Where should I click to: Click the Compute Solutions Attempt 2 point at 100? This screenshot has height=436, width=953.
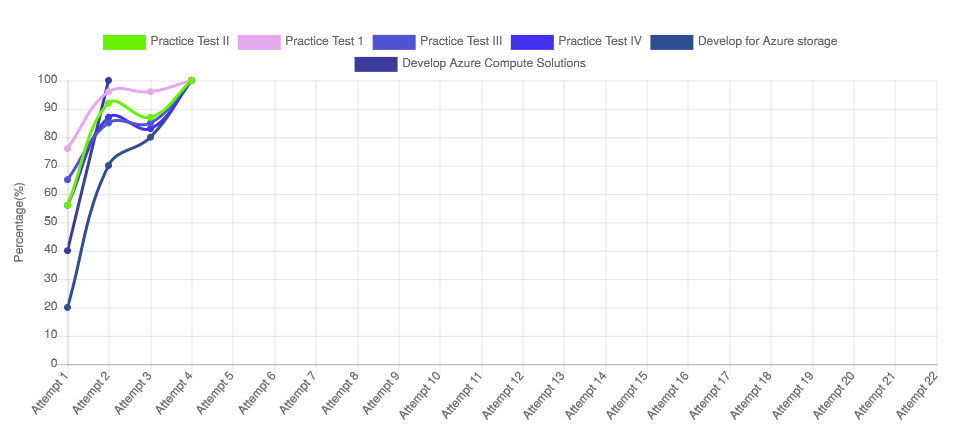coord(109,80)
